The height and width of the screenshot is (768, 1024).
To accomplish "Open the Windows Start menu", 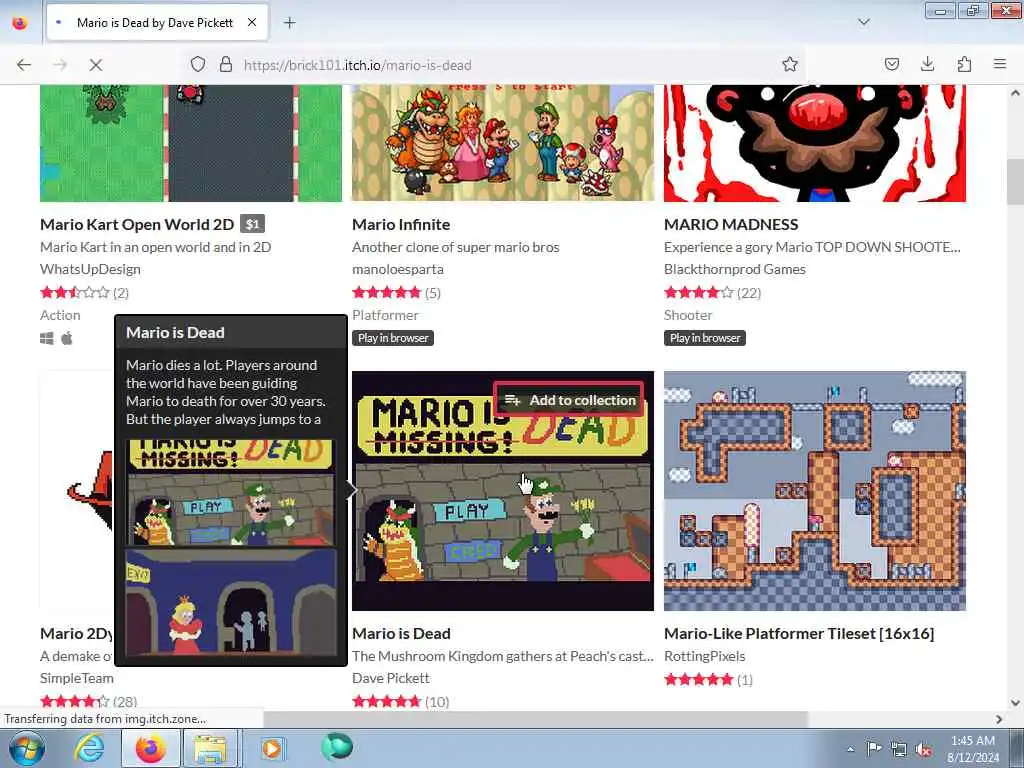I will [26, 748].
